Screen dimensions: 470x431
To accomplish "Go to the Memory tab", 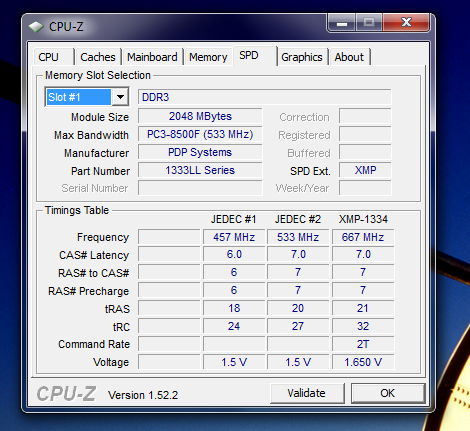I will pyautogui.click(x=208, y=57).
